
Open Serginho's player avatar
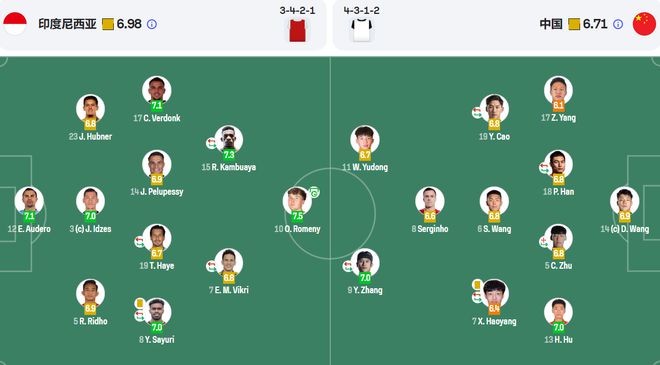pos(430,200)
